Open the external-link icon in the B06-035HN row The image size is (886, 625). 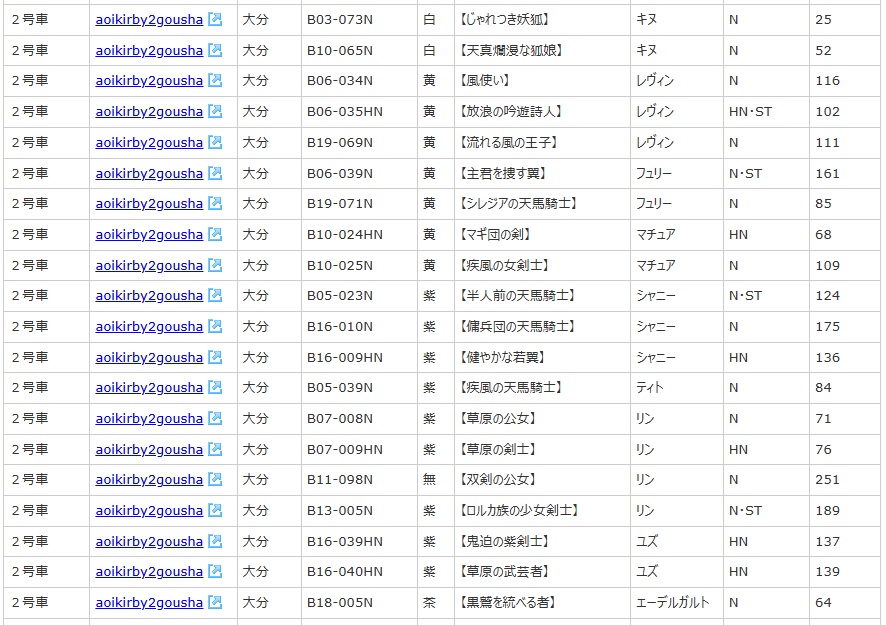(x=215, y=111)
